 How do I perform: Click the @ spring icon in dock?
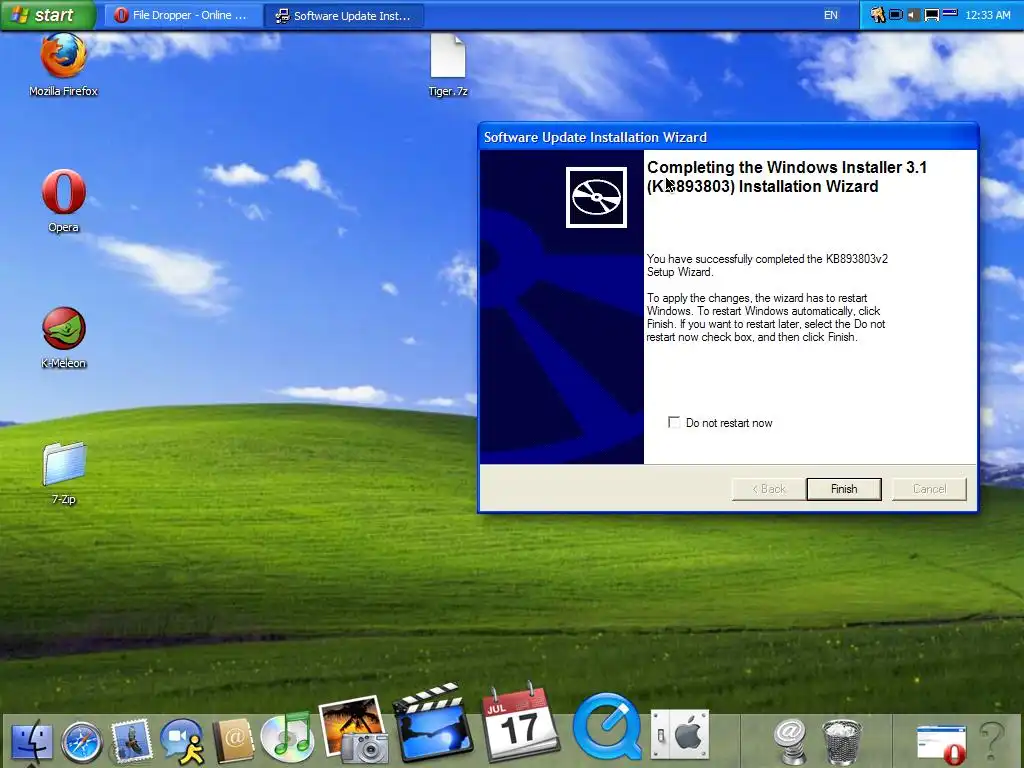(790, 741)
